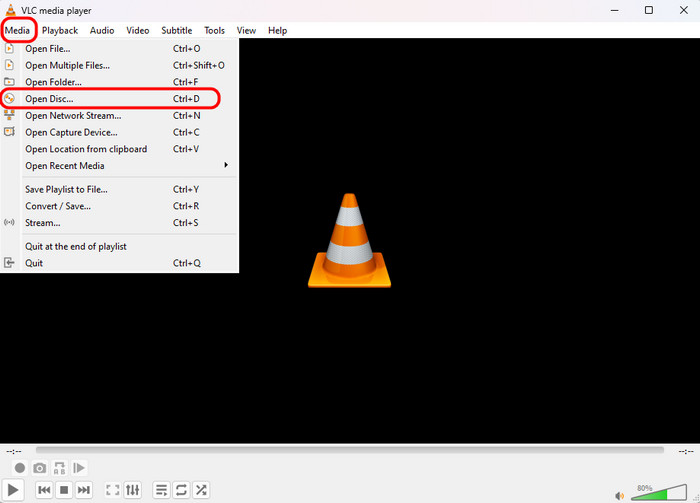Open the Video menu
700x503 pixels.
138,30
